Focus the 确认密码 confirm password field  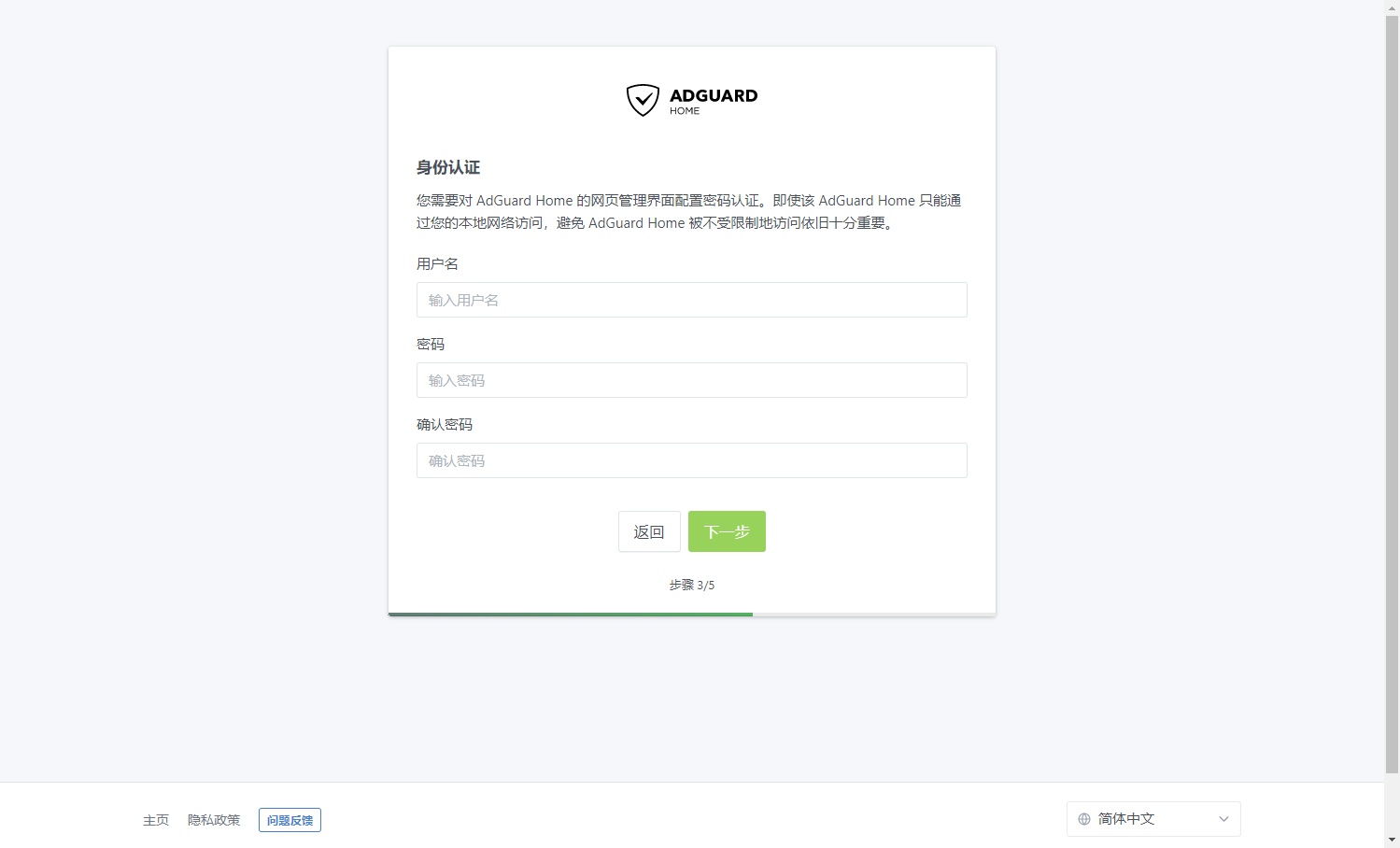coord(691,460)
